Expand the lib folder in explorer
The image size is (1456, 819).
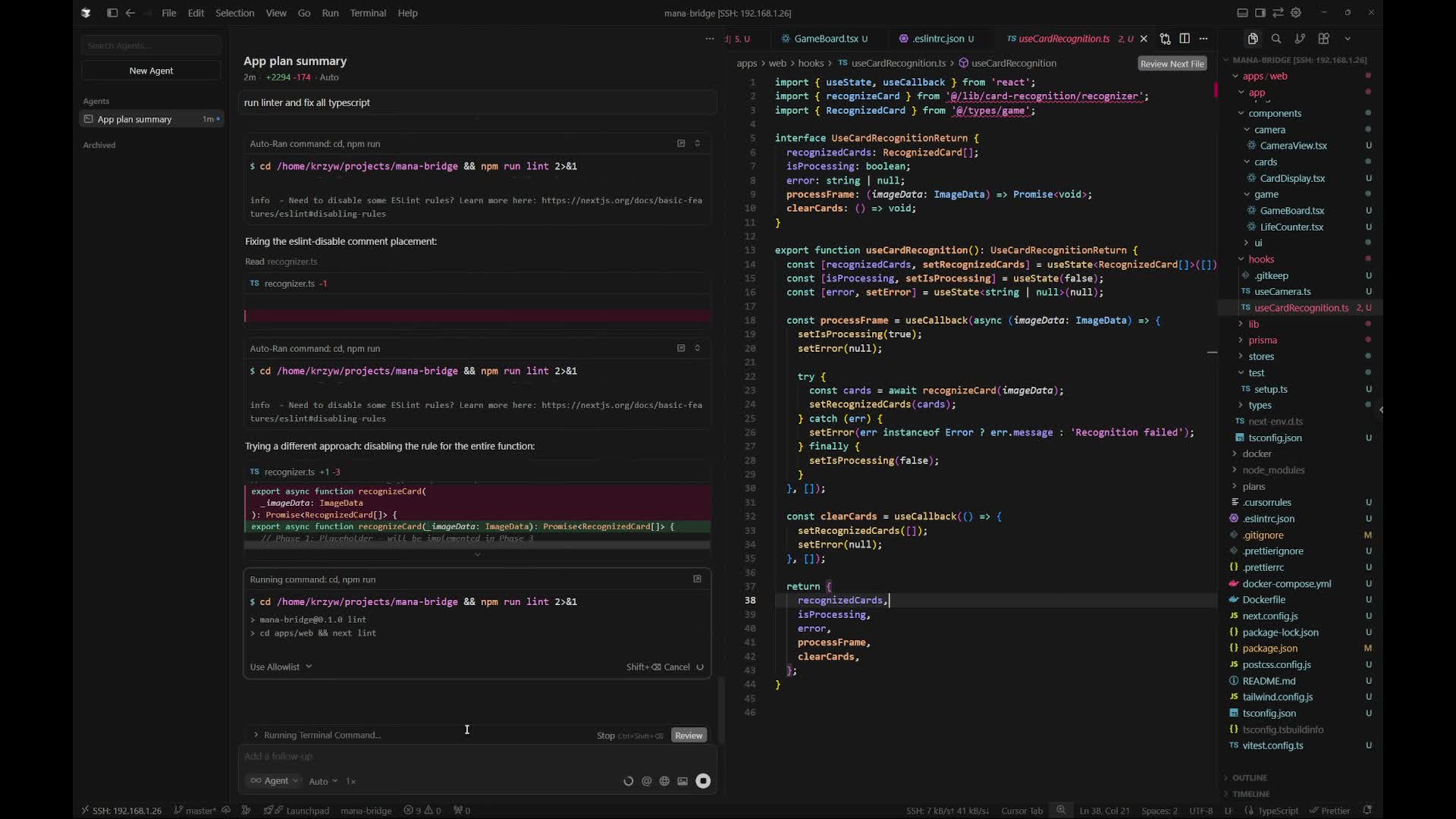click(x=1253, y=324)
